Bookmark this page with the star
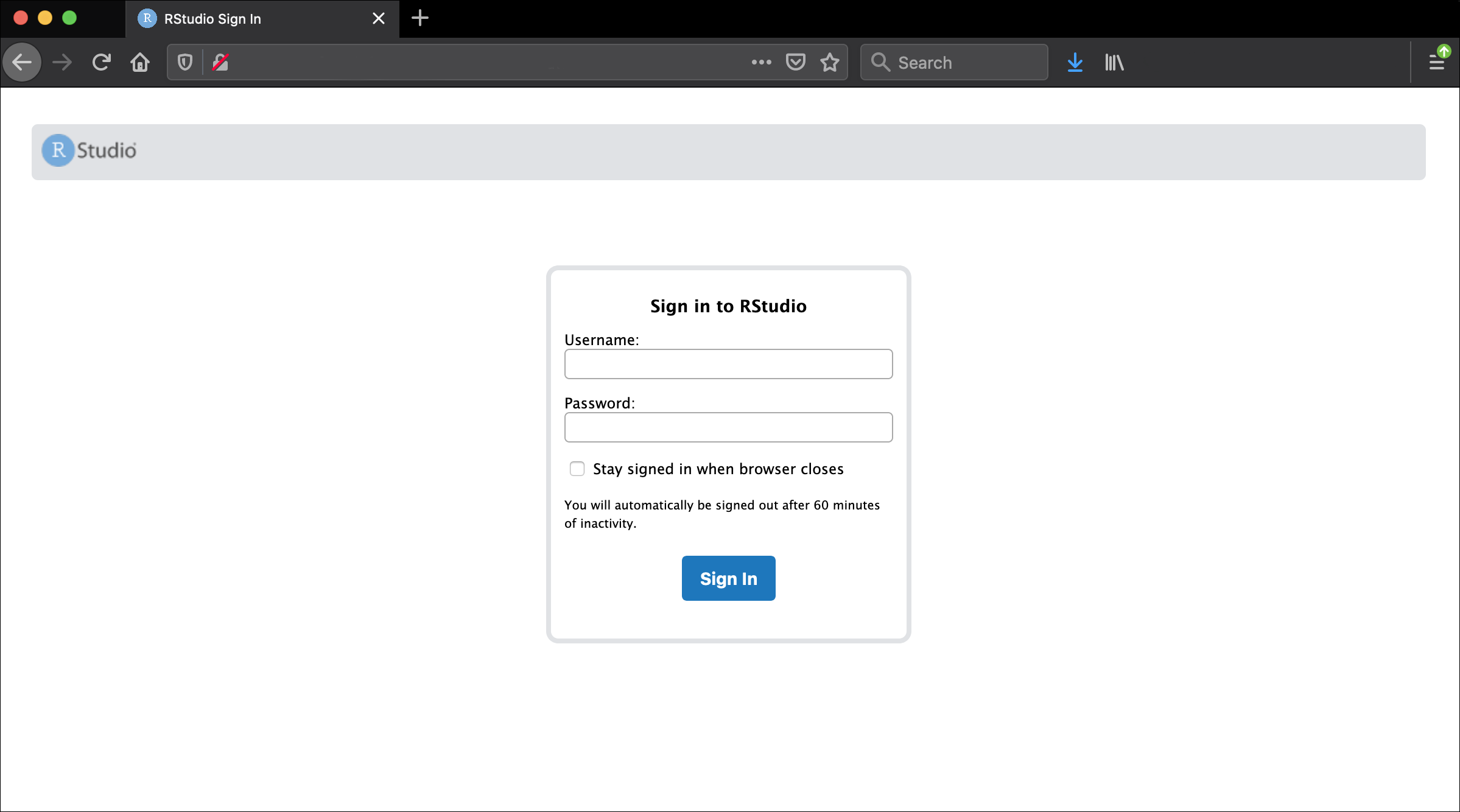 click(830, 62)
